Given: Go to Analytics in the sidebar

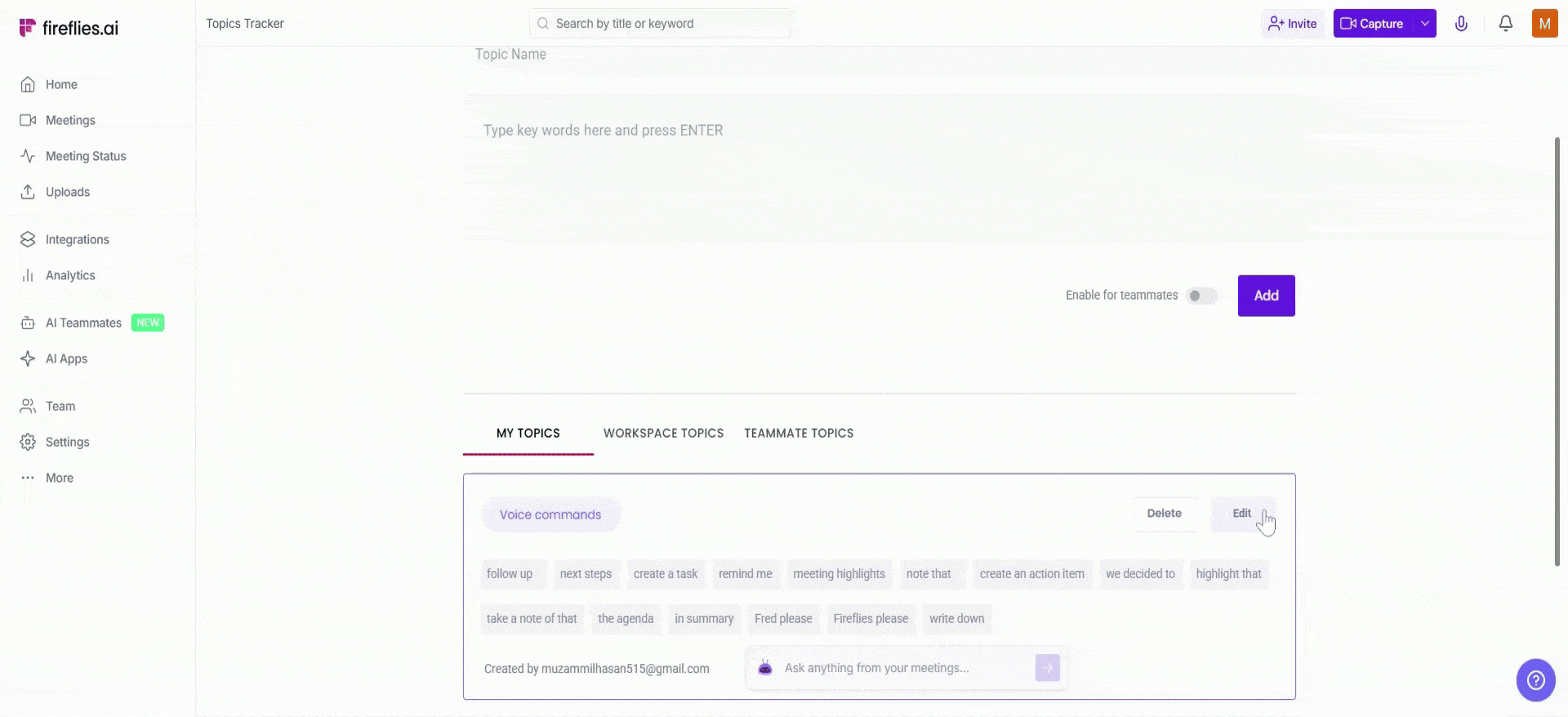Looking at the screenshot, I should [70, 275].
